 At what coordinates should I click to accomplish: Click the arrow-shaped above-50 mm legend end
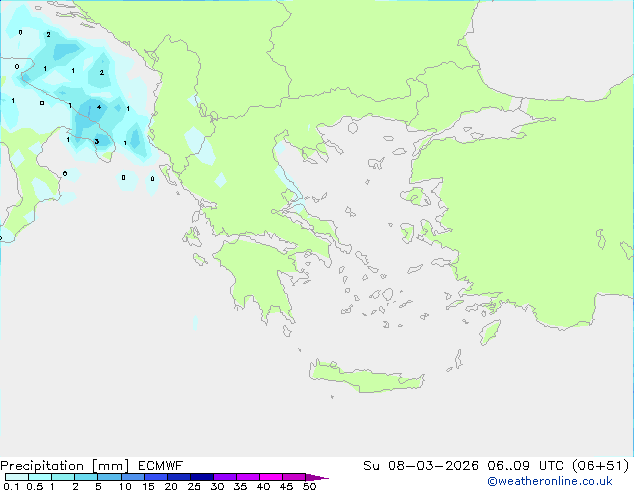pyautogui.click(x=317, y=477)
